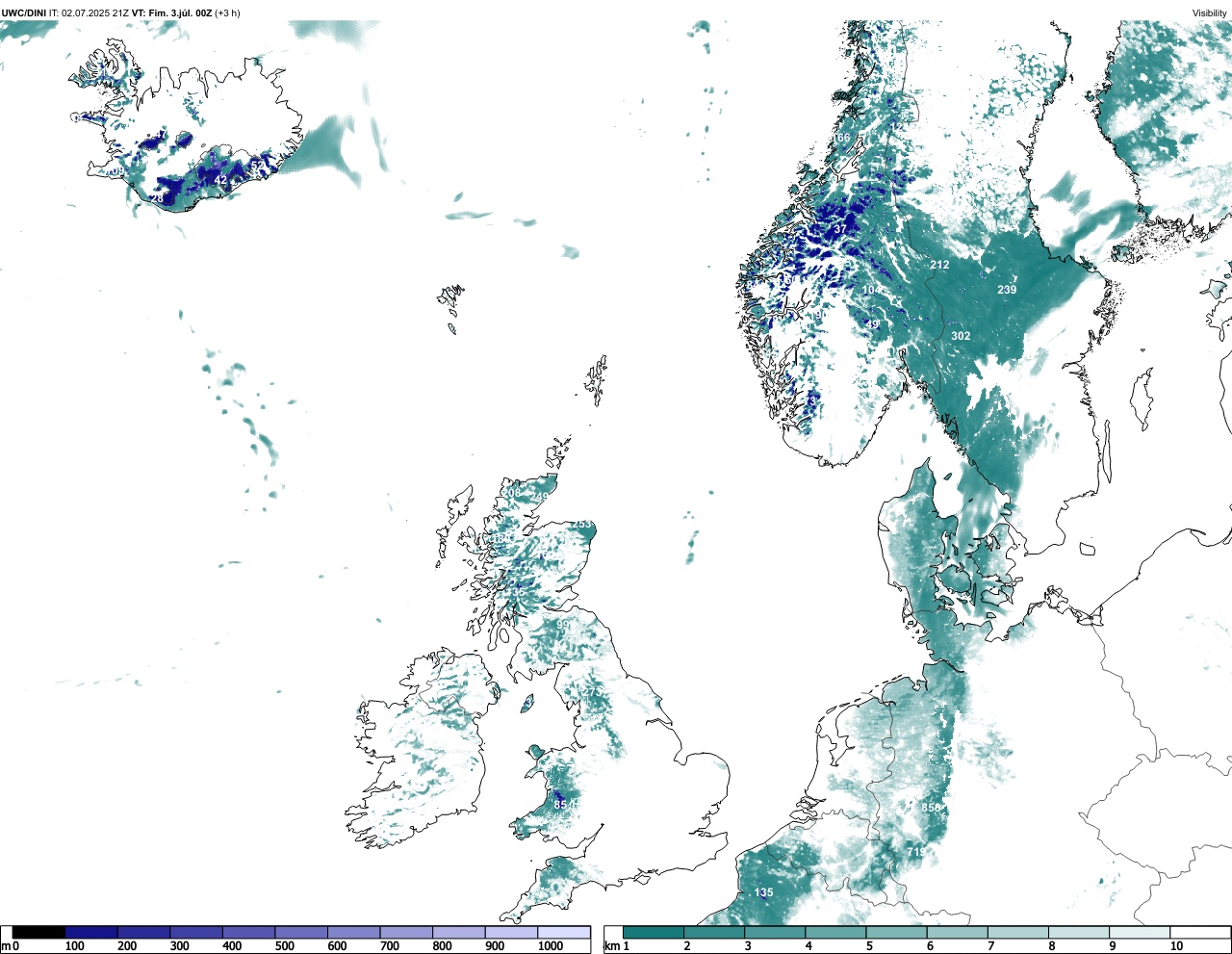The width and height of the screenshot is (1232, 954).
Task: Click the 1–2 km dark teal swatch
Action: click(x=654, y=932)
